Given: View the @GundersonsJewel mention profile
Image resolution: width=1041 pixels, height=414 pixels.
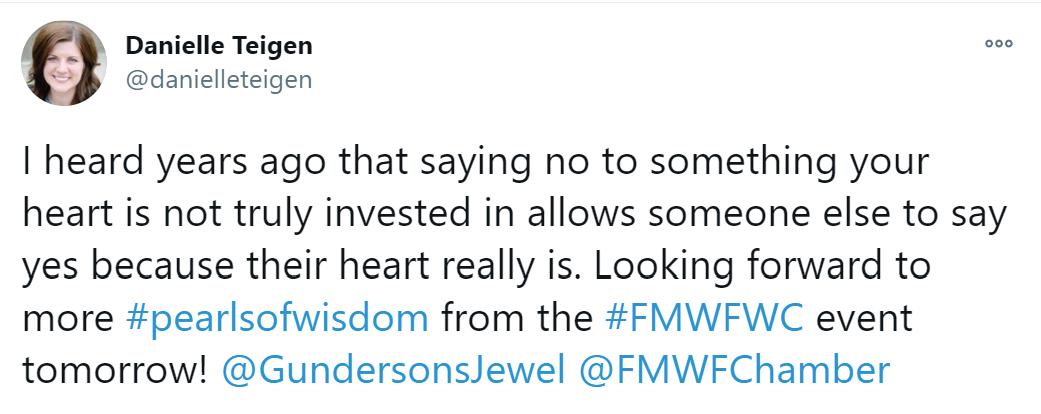Looking at the screenshot, I should point(393,371).
